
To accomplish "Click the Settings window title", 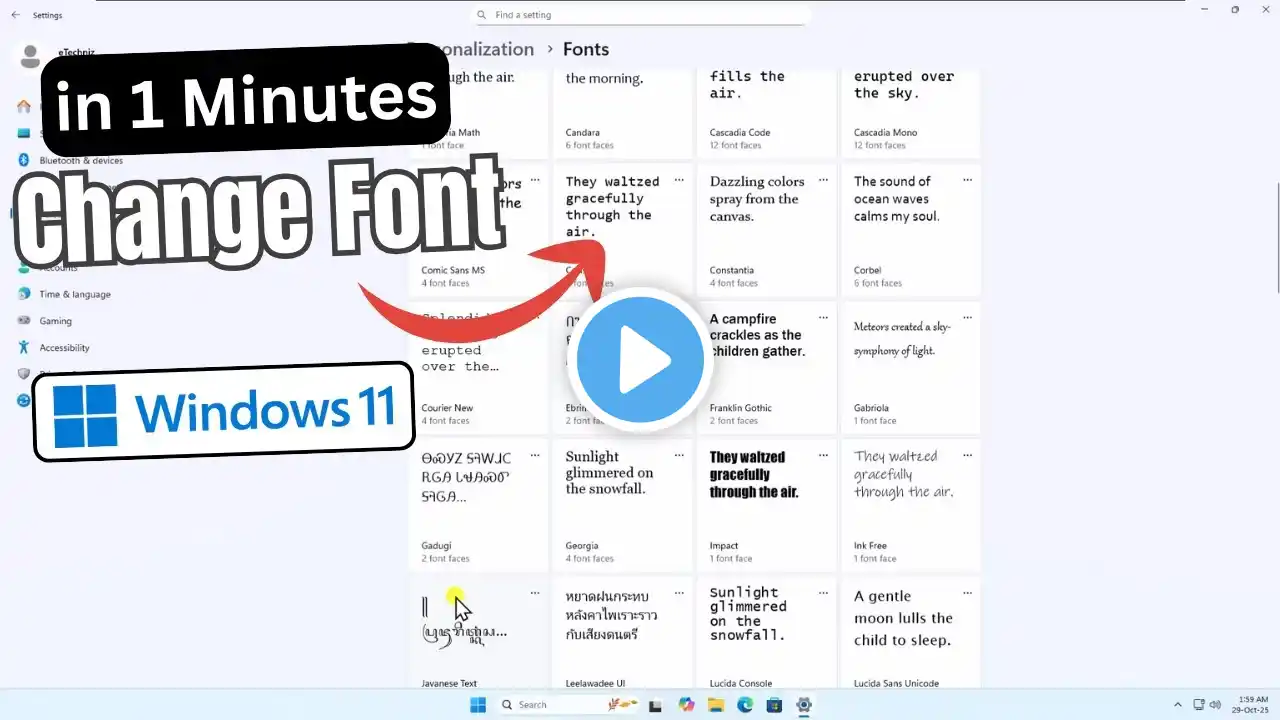I will [x=47, y=15].
